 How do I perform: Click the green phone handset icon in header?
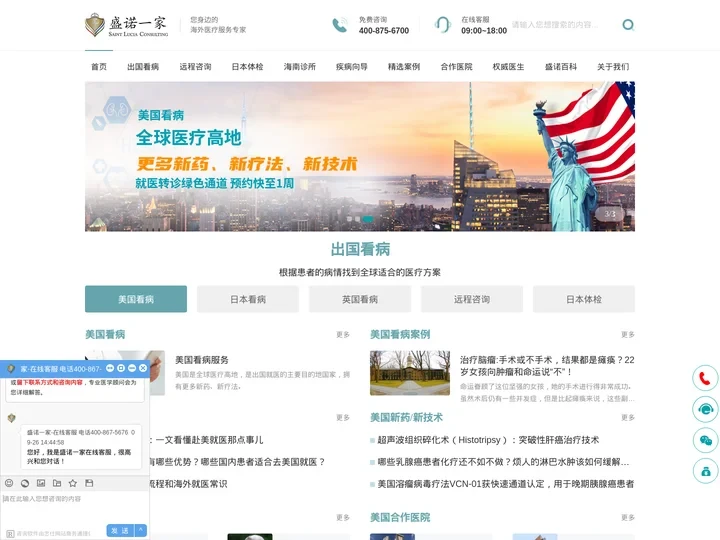340,25
